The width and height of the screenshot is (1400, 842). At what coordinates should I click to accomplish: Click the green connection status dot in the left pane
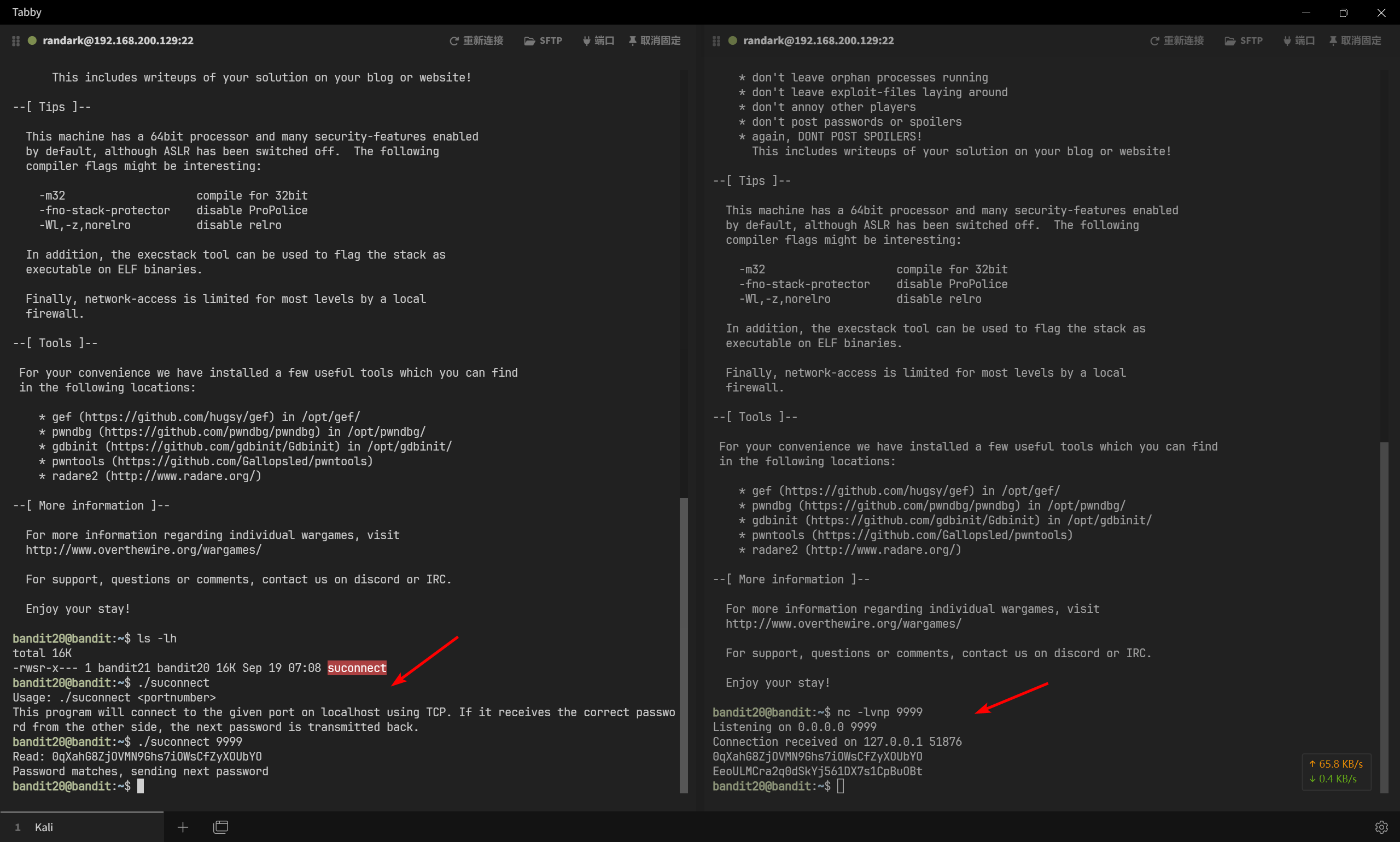[x=32, y=40]
